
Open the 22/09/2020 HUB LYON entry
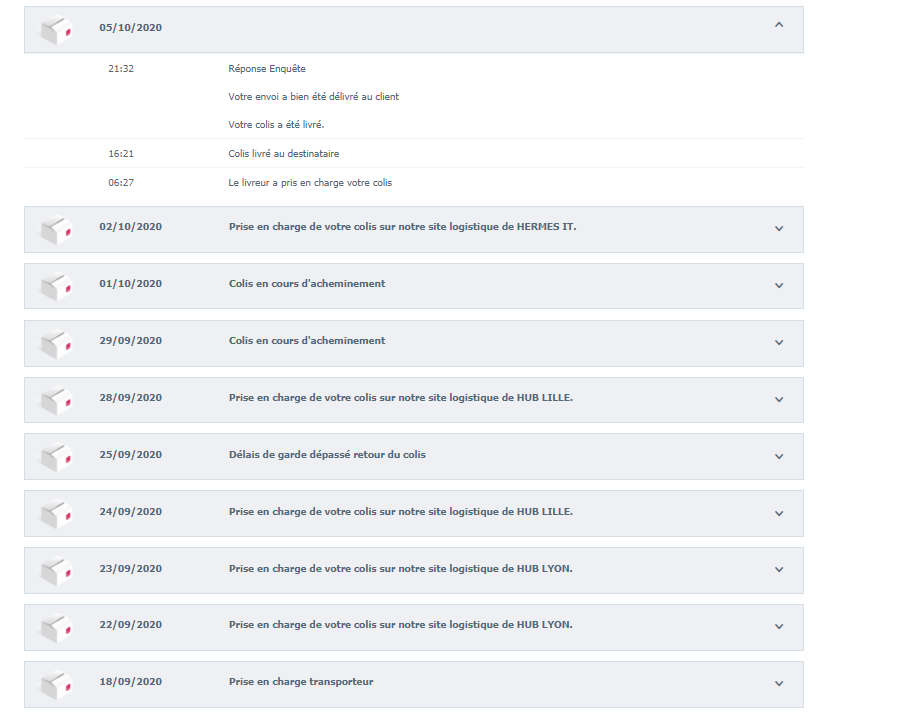[413, 627]
